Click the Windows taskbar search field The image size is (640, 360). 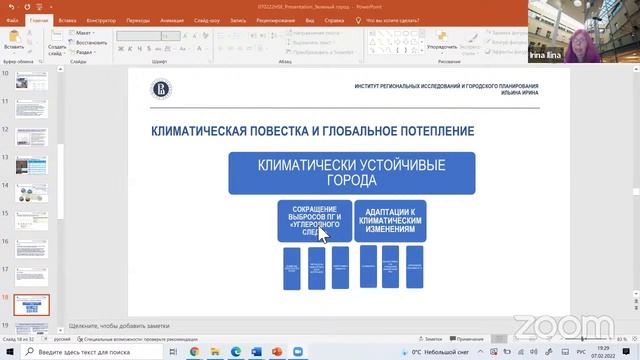pyautogui.click(x=92, y=352)
